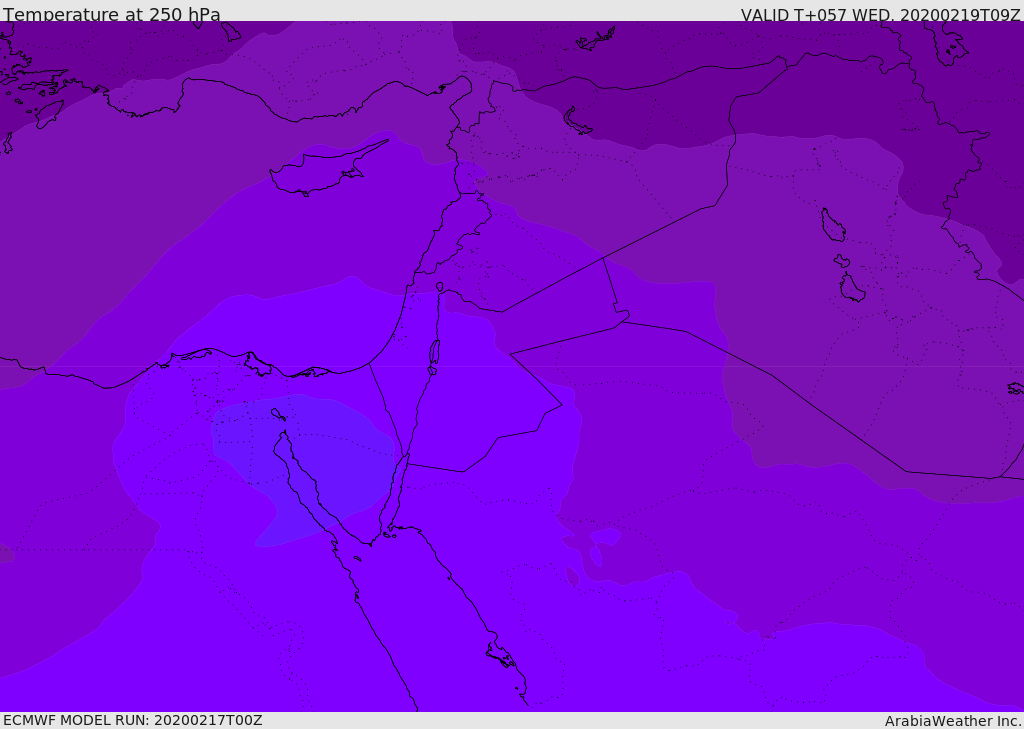Click the lake outline in northern Syria
This screenshot has height=729, width=1024.
[578, 121]
